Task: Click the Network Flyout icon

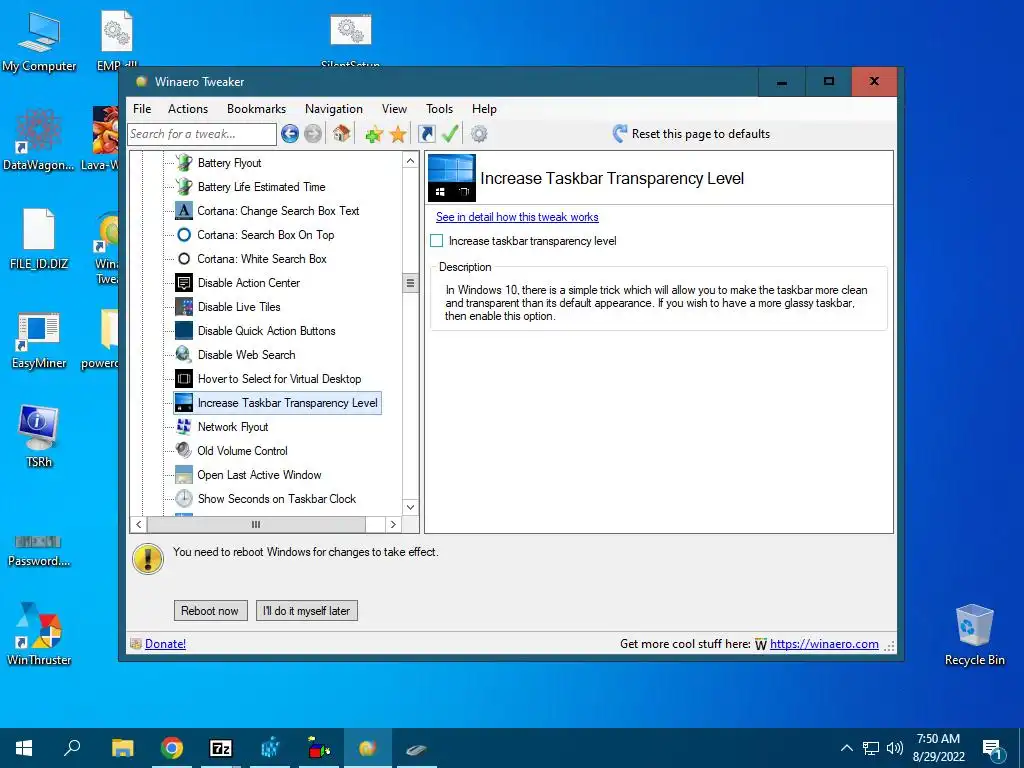Action: coord(184,427)
